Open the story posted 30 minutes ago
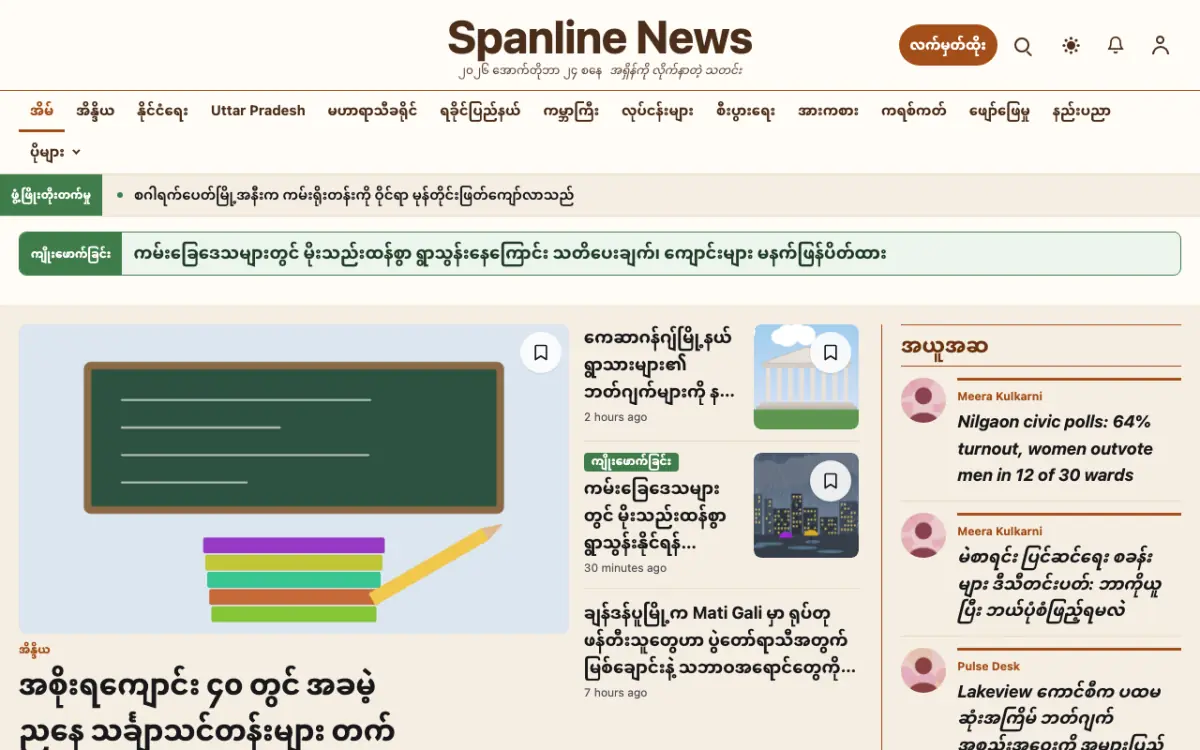Viewport: 1200px width, 750px height. (654, 517)
